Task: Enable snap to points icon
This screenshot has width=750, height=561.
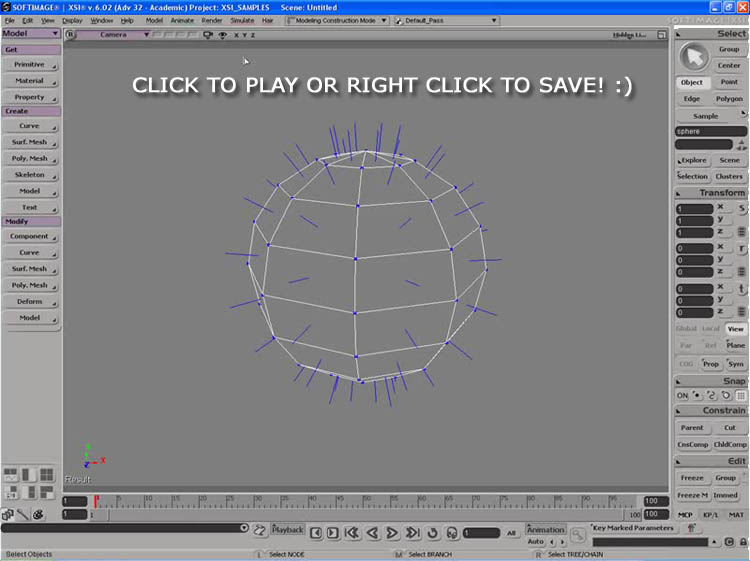Action: pos(697,395)
